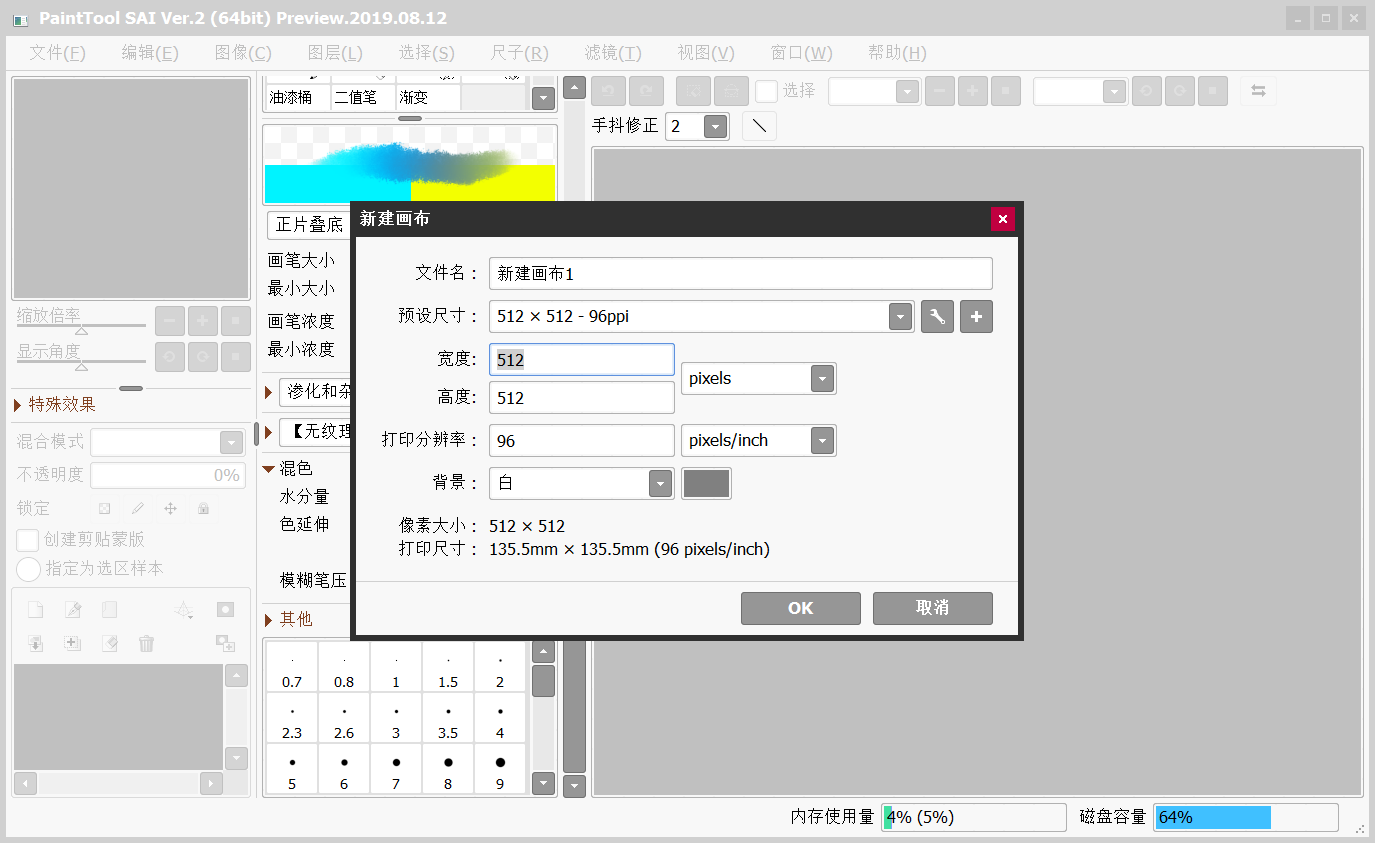The image size is (1375, 843).
Task: Open preset size editor wrench icon
Action: 937,317
